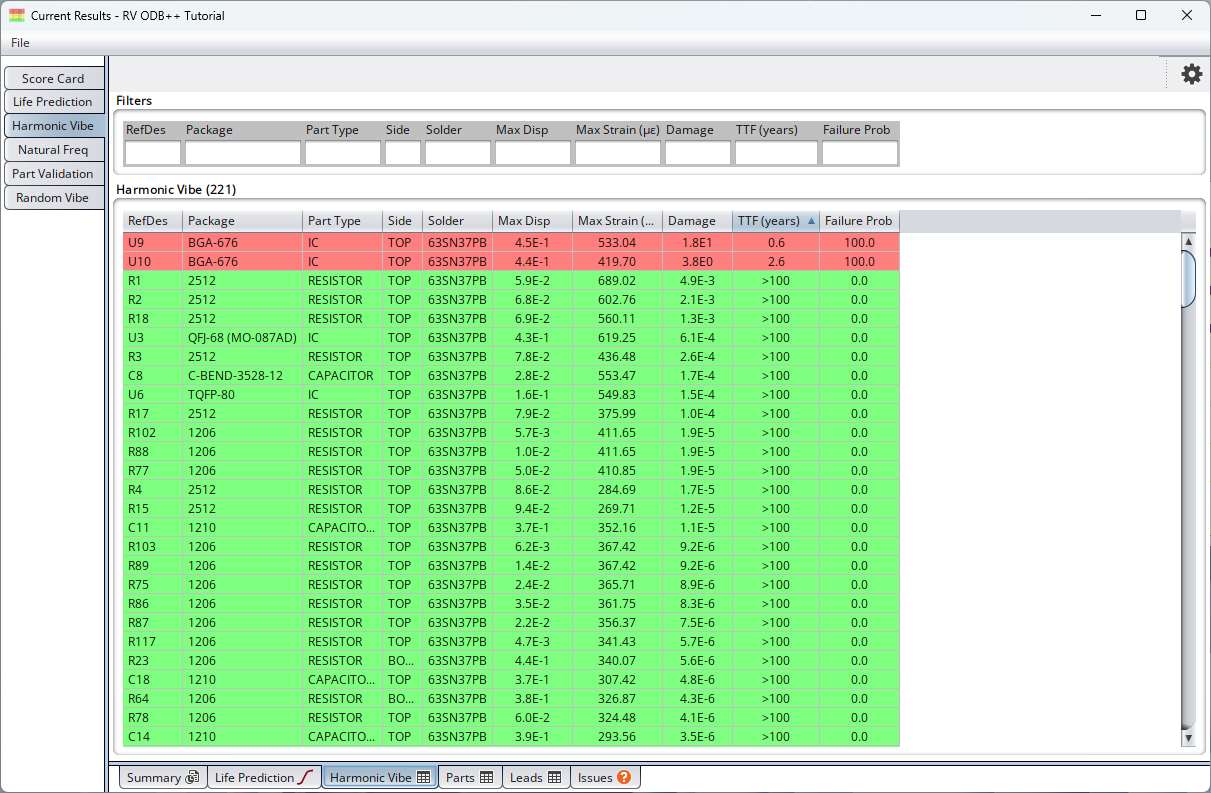Toggle sort on TTF (years) column
1211x793 pixels.
(775, 221)
